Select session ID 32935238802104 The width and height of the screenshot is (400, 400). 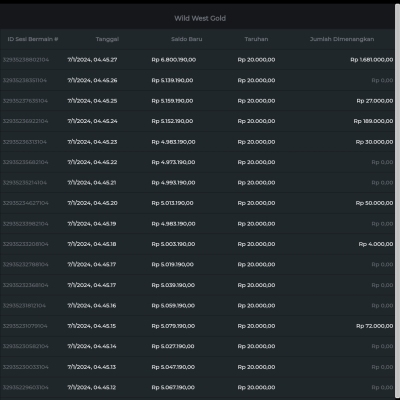[26, 60]
